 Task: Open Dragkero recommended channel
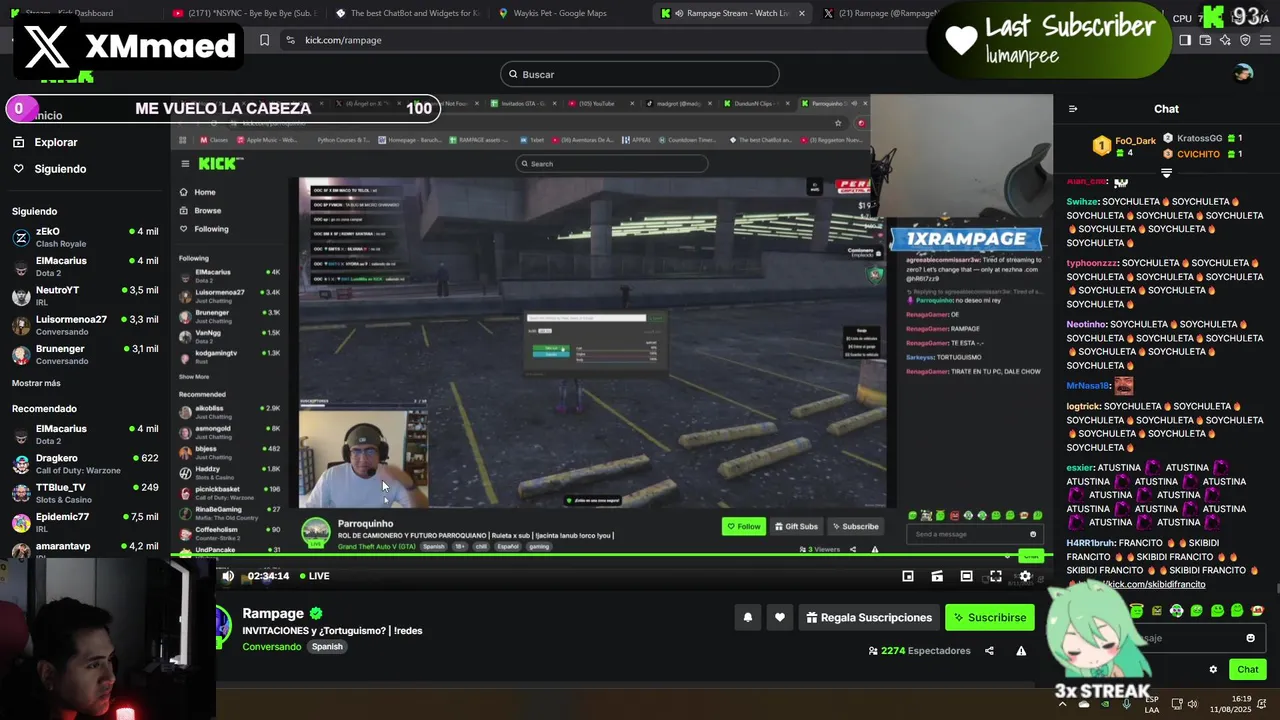click(x=85, y=464)
